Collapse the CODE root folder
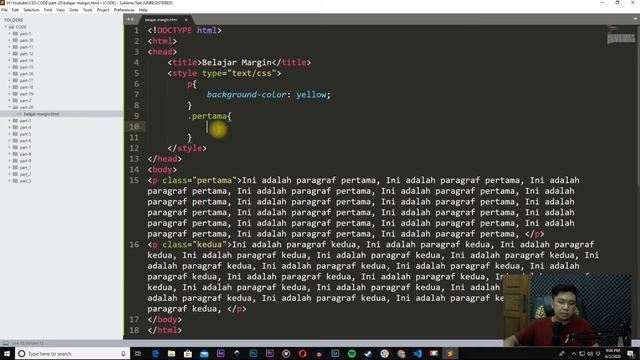The width and height of the screenshot is (640, 360). (x=6, y=27)
